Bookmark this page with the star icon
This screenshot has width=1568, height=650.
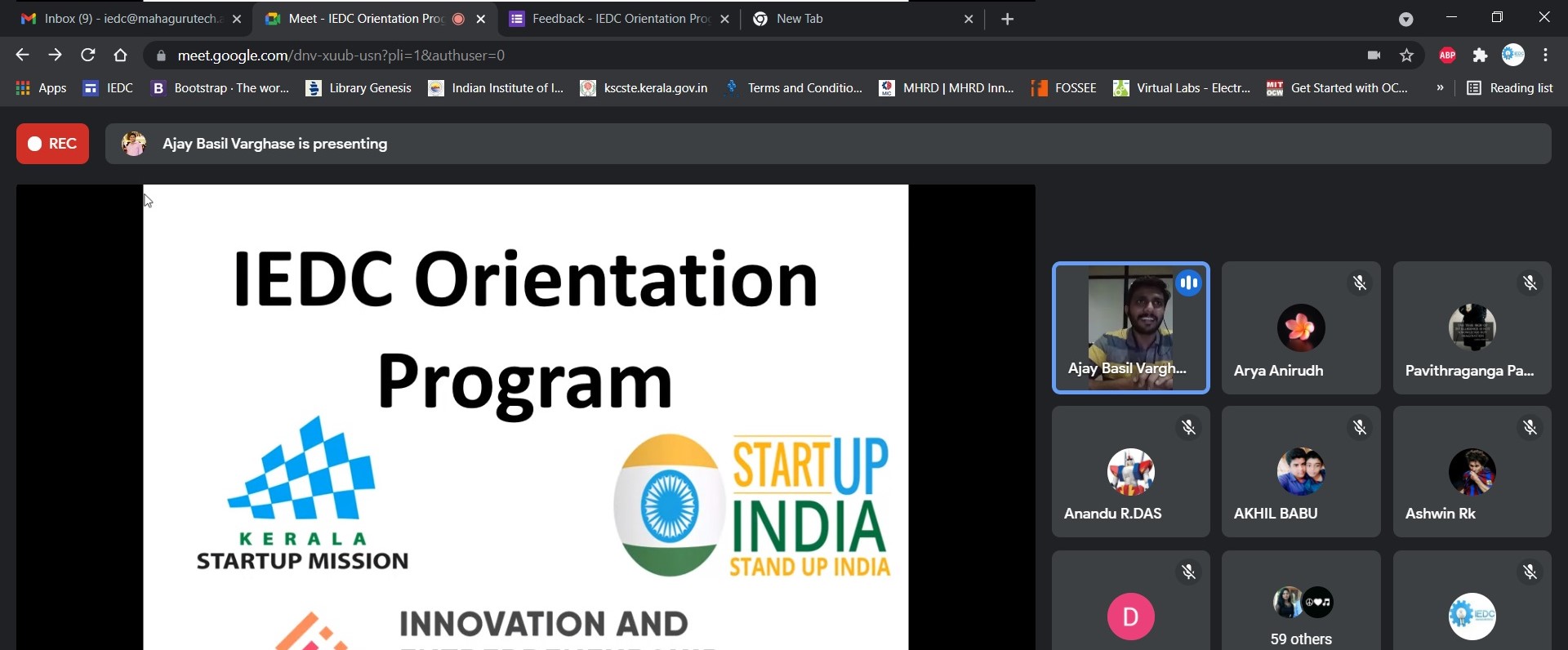point(1406,55)
